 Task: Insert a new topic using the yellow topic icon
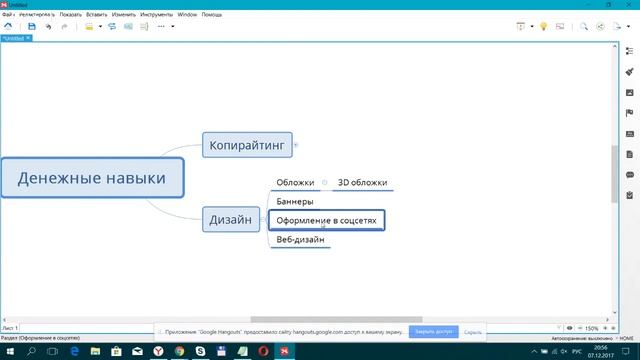[x=89, y=27]
